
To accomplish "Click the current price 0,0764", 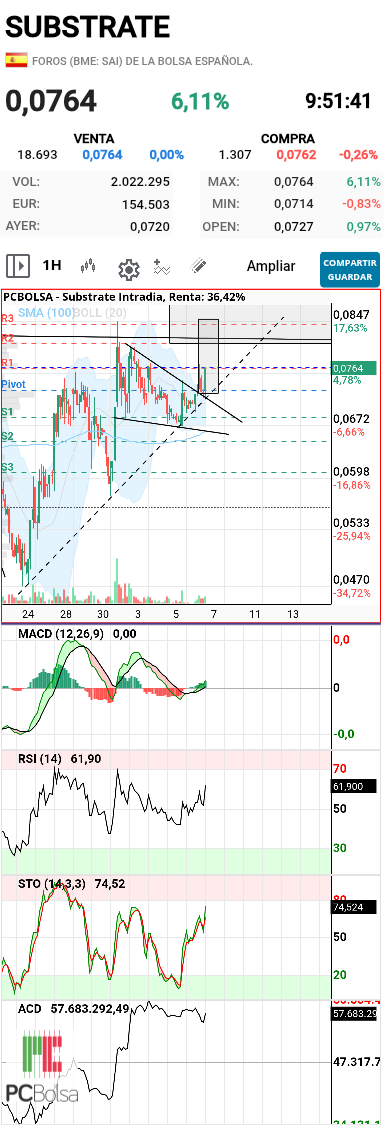I will (51, 100).
